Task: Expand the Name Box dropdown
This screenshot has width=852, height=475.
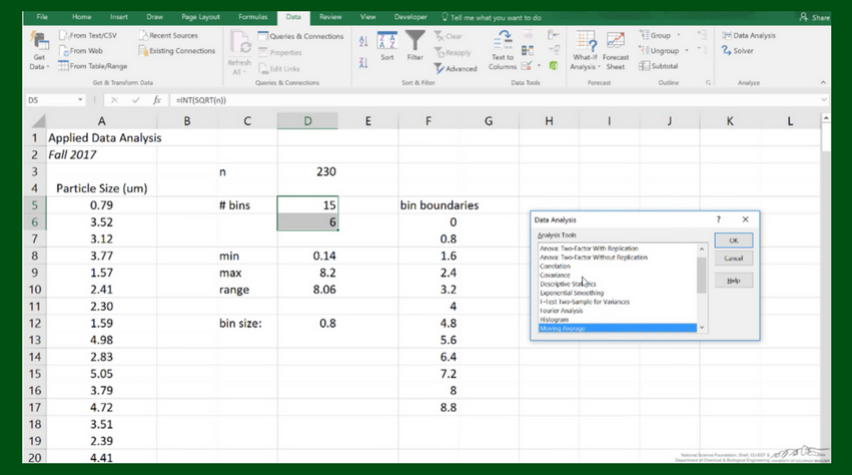Action: (80, 100)
